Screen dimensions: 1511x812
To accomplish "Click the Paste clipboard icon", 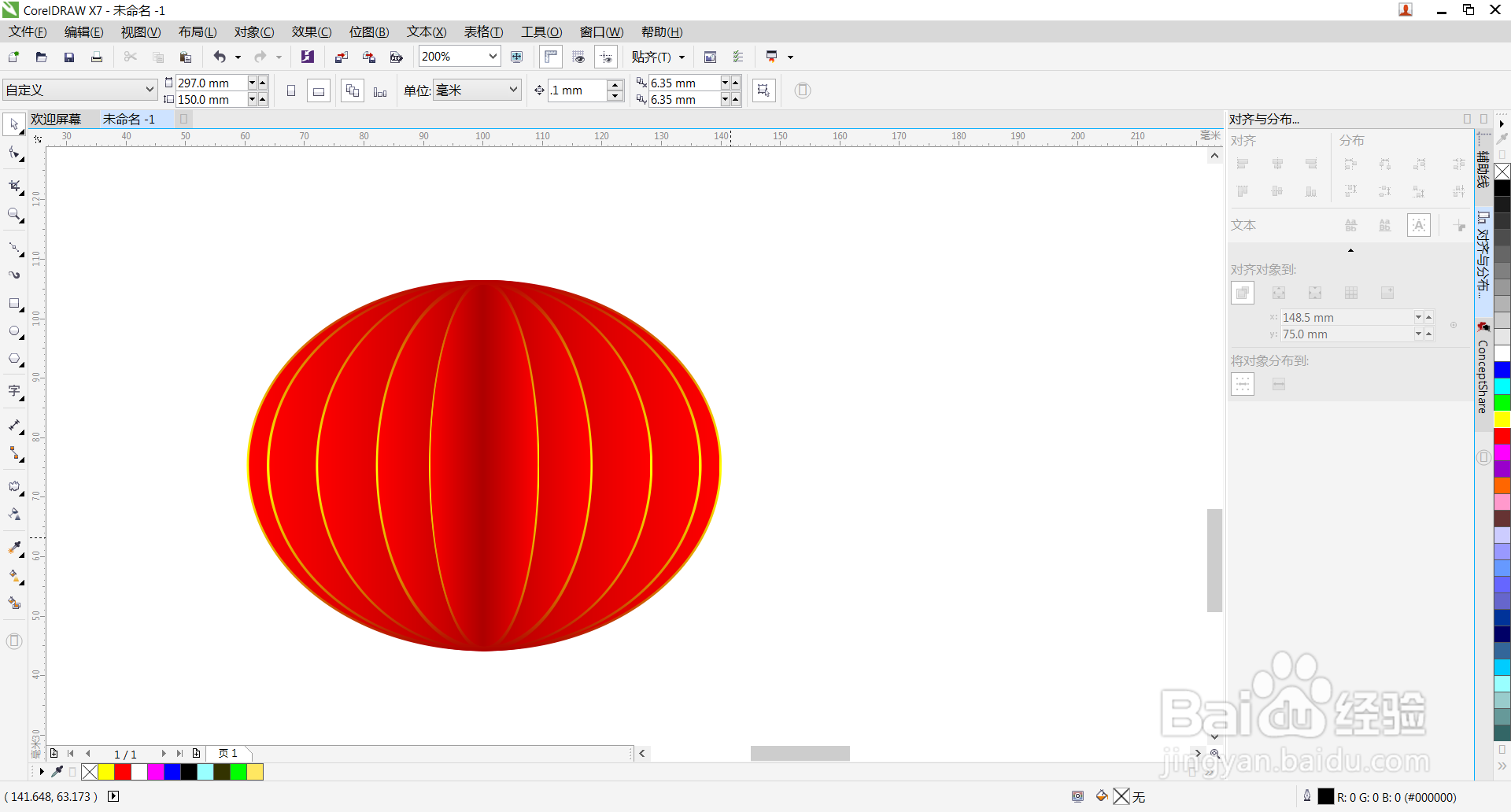I will 186,57.
